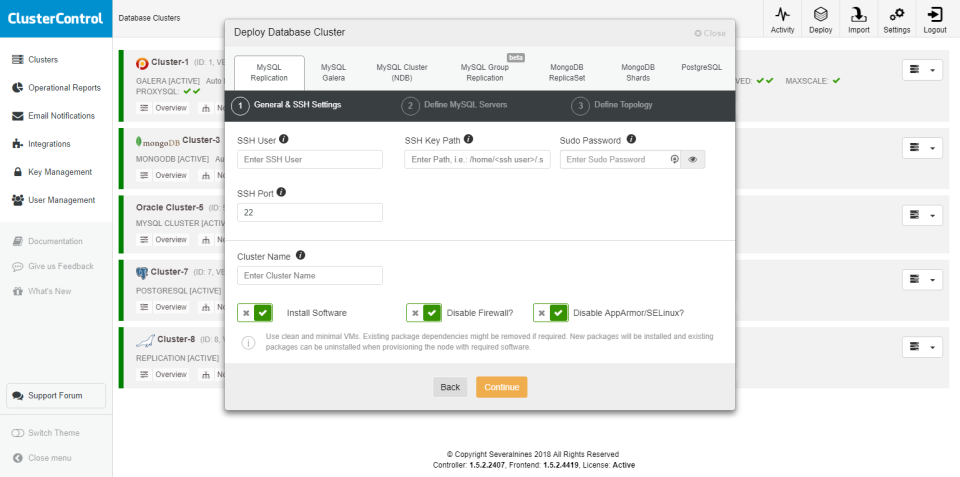Select the MySQL Replication tab
The image size is (960, 477).
coord(269,73)
